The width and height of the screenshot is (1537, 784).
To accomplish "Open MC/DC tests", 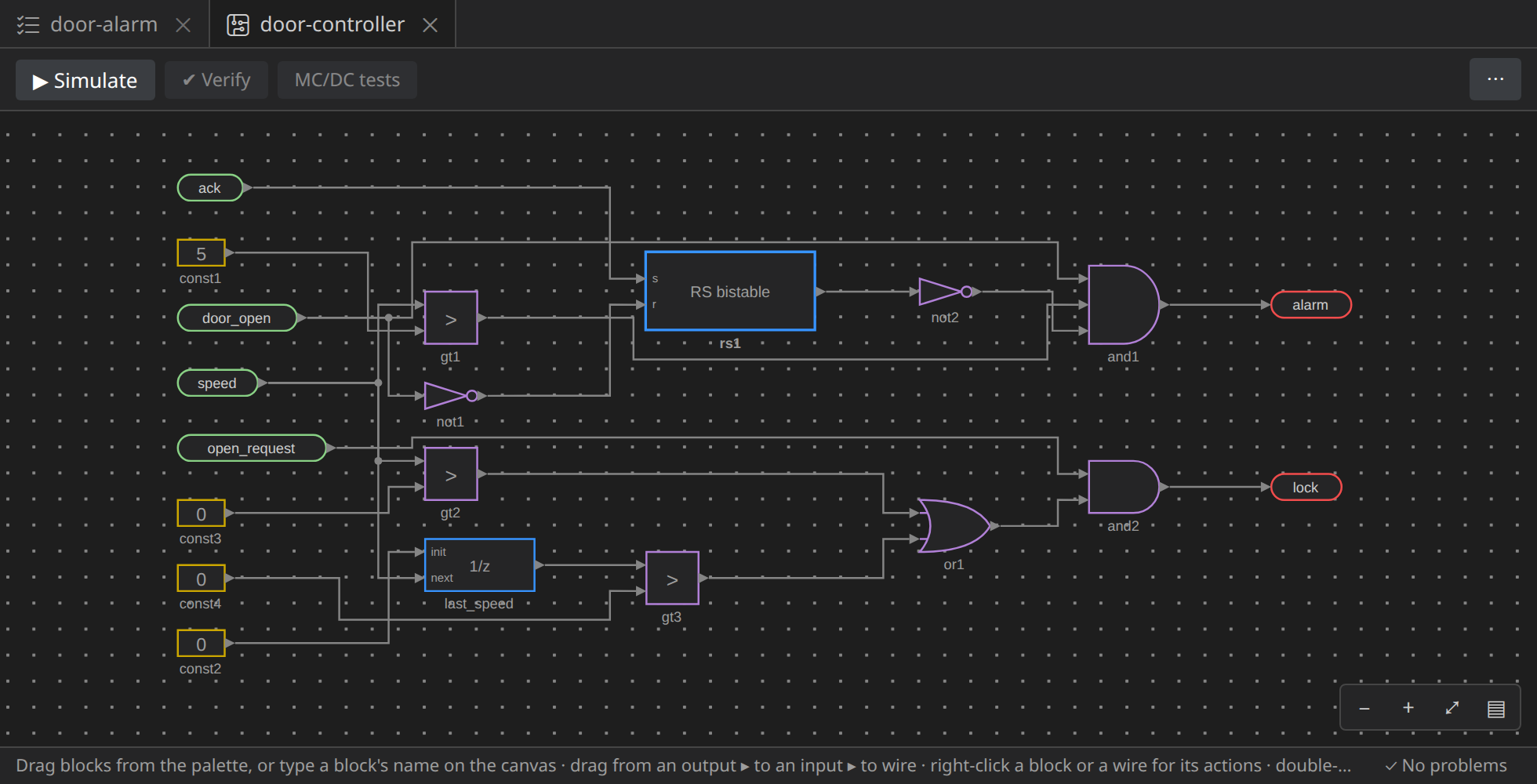I will (347, 80).
